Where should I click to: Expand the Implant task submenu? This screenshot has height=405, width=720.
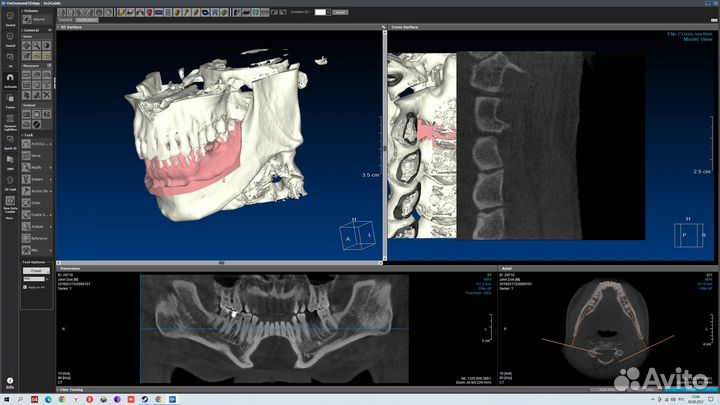tap(51, 179)
